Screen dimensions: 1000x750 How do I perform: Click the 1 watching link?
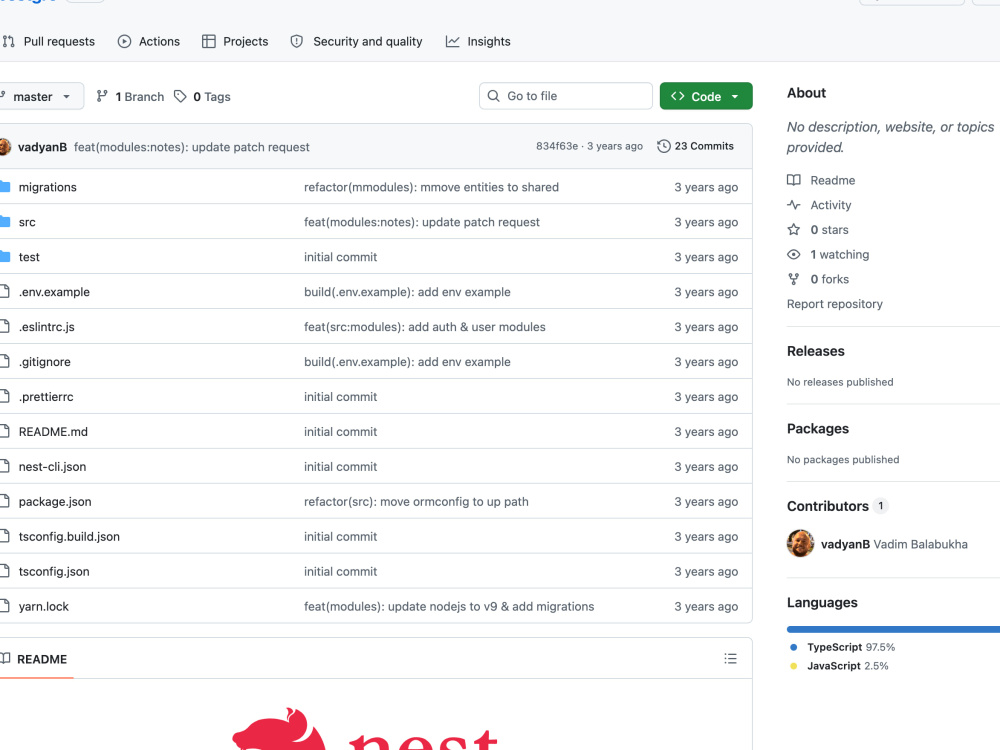839,254
